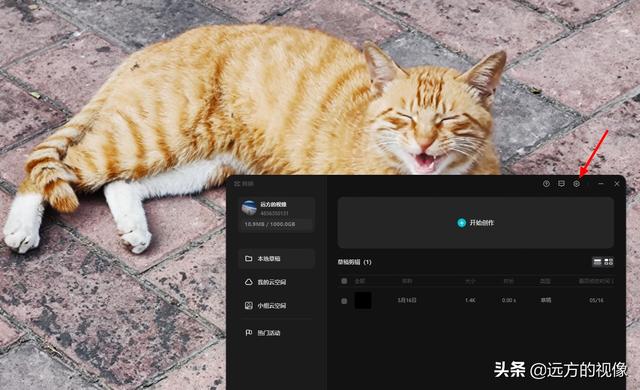Minimize the JianYing window
Image resolution: width=640 pixels, height=390 pixels.
tap(601, 184)
